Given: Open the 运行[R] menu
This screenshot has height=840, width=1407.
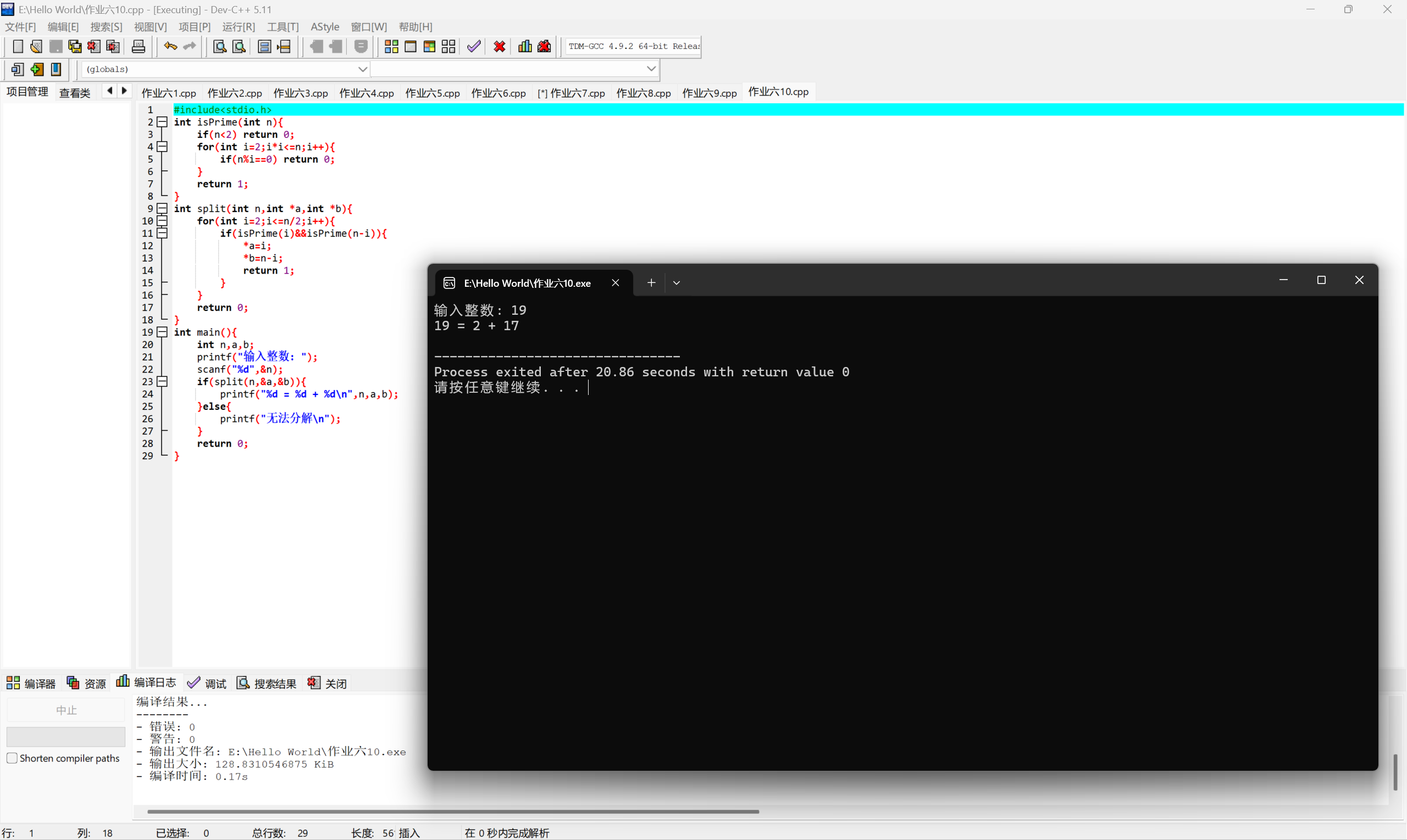Looking at the screenshot, I should pos(239,26).
